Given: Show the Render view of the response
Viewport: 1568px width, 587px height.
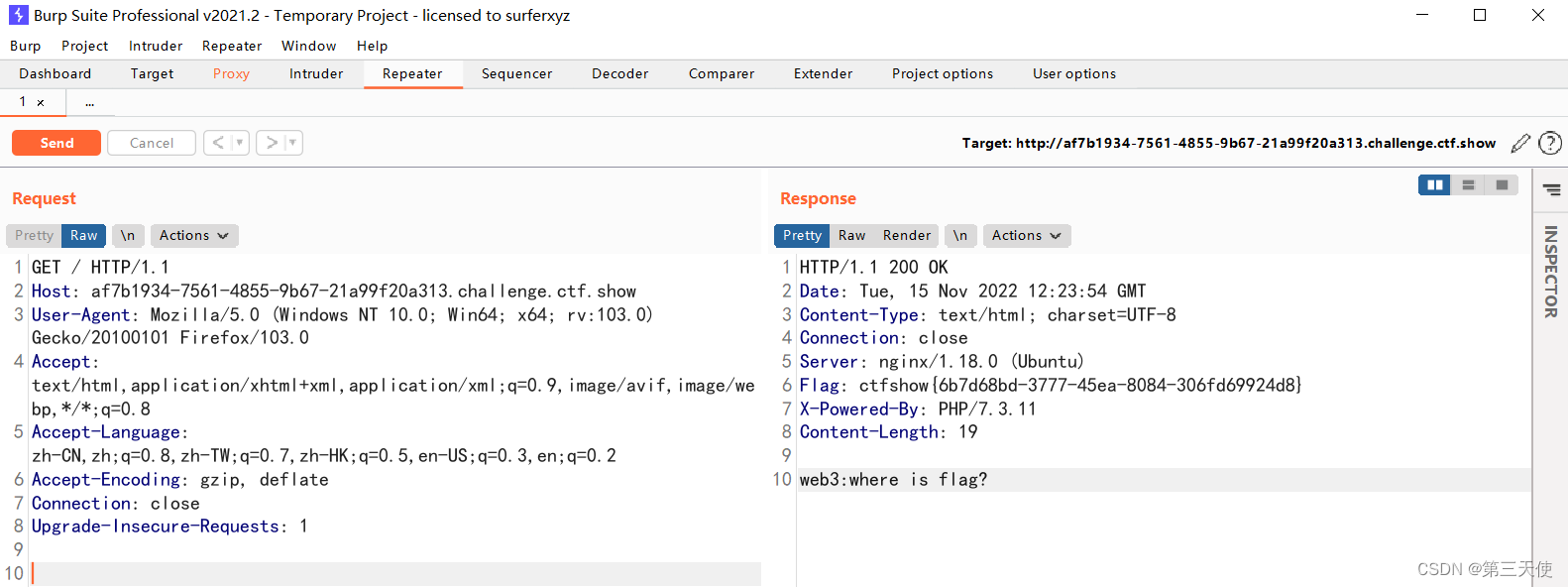Looking at the screenshot, I should (x=906, y=236).
